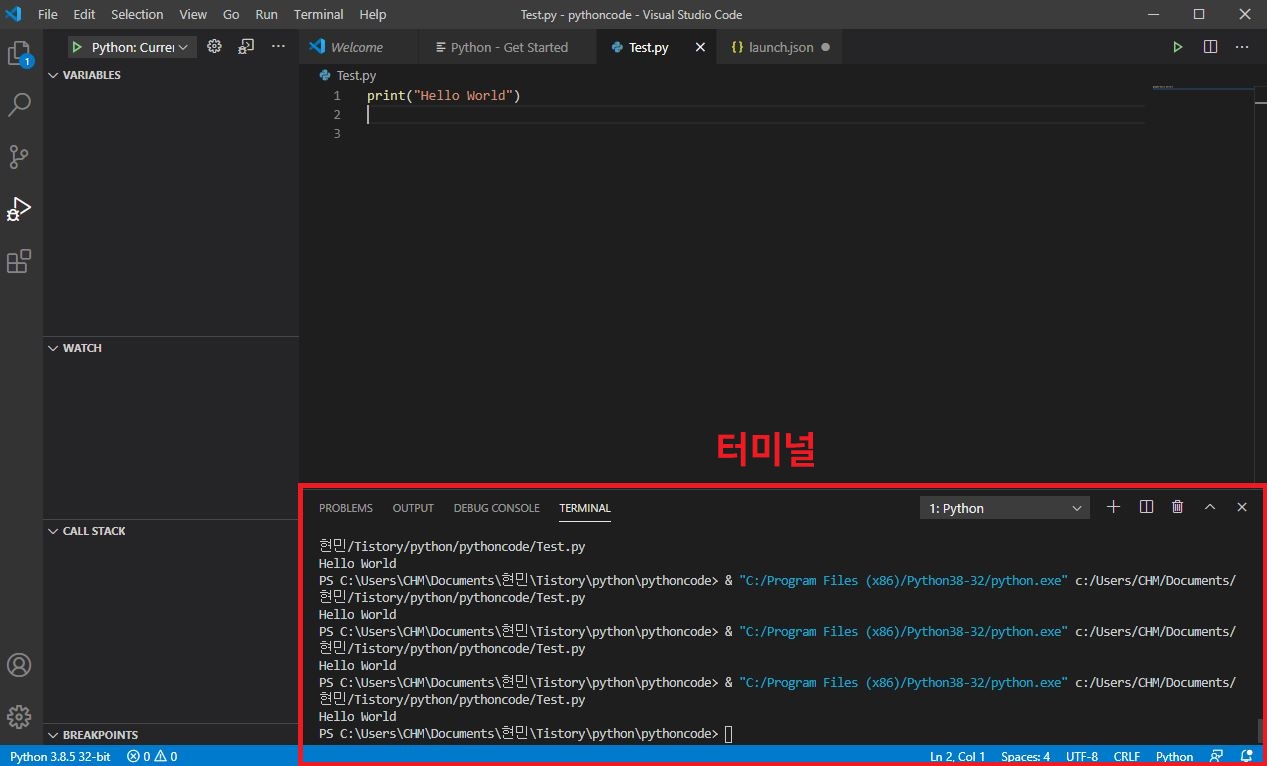Open errors and warnings status indicator

click(x=152, y=756)
